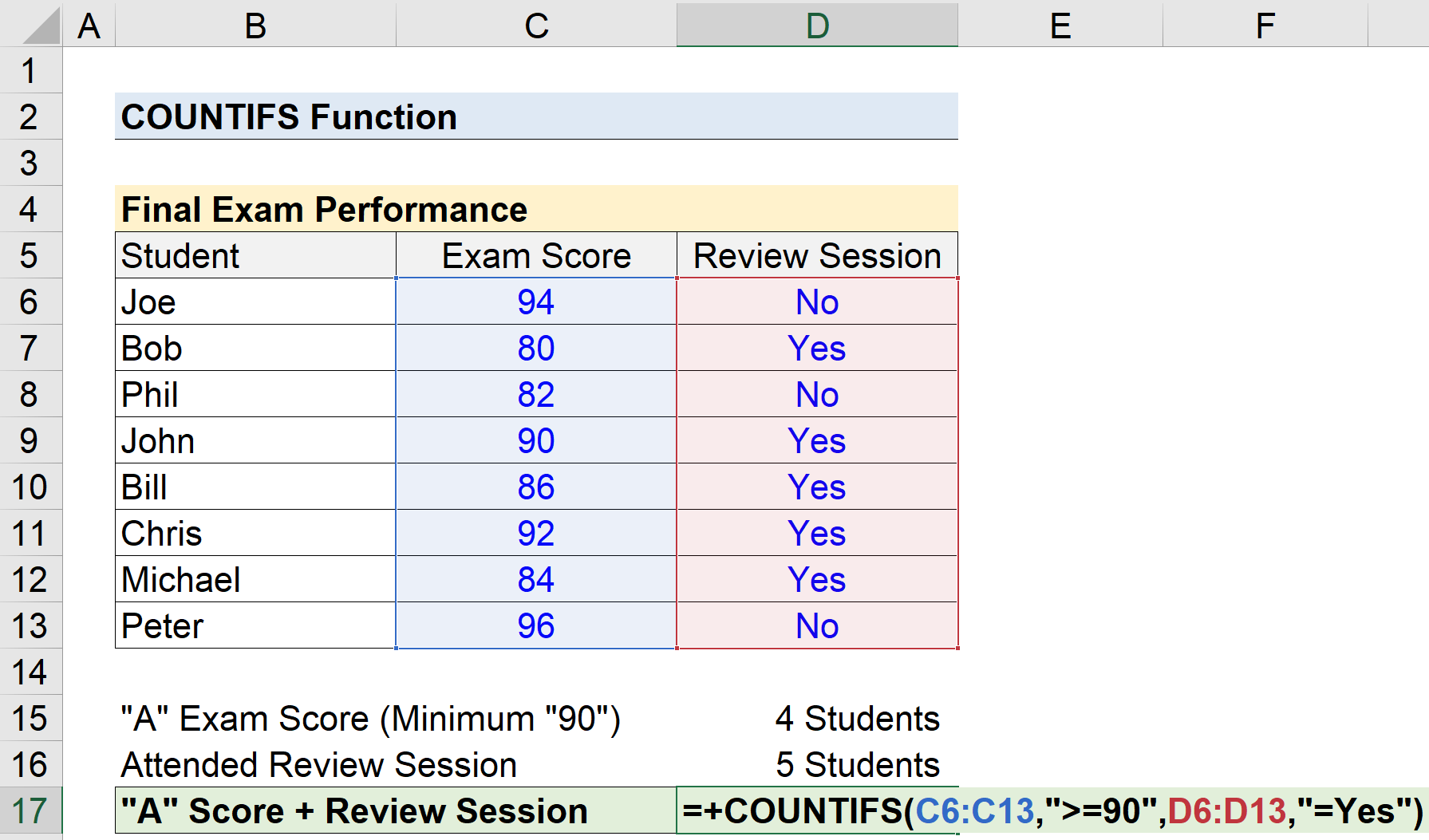
Task: Click Joe's exam score 94
Action: pyautogui.click(x=536, y=302)
